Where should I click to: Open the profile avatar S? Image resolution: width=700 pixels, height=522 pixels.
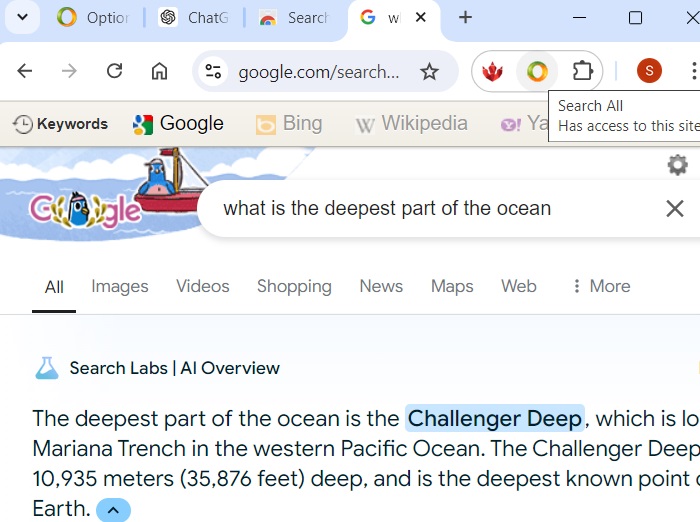649,71
